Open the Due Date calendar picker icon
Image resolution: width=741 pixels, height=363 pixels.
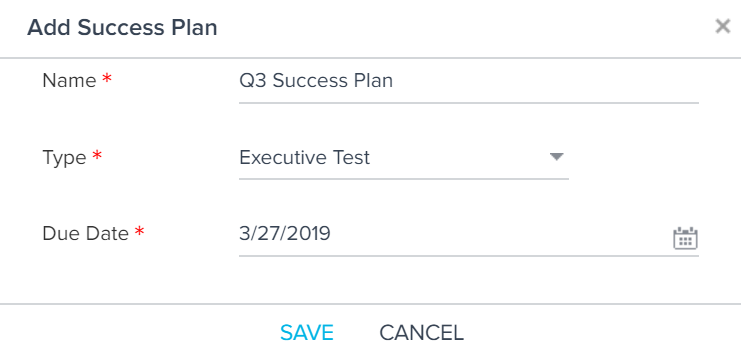coord(685,238)
